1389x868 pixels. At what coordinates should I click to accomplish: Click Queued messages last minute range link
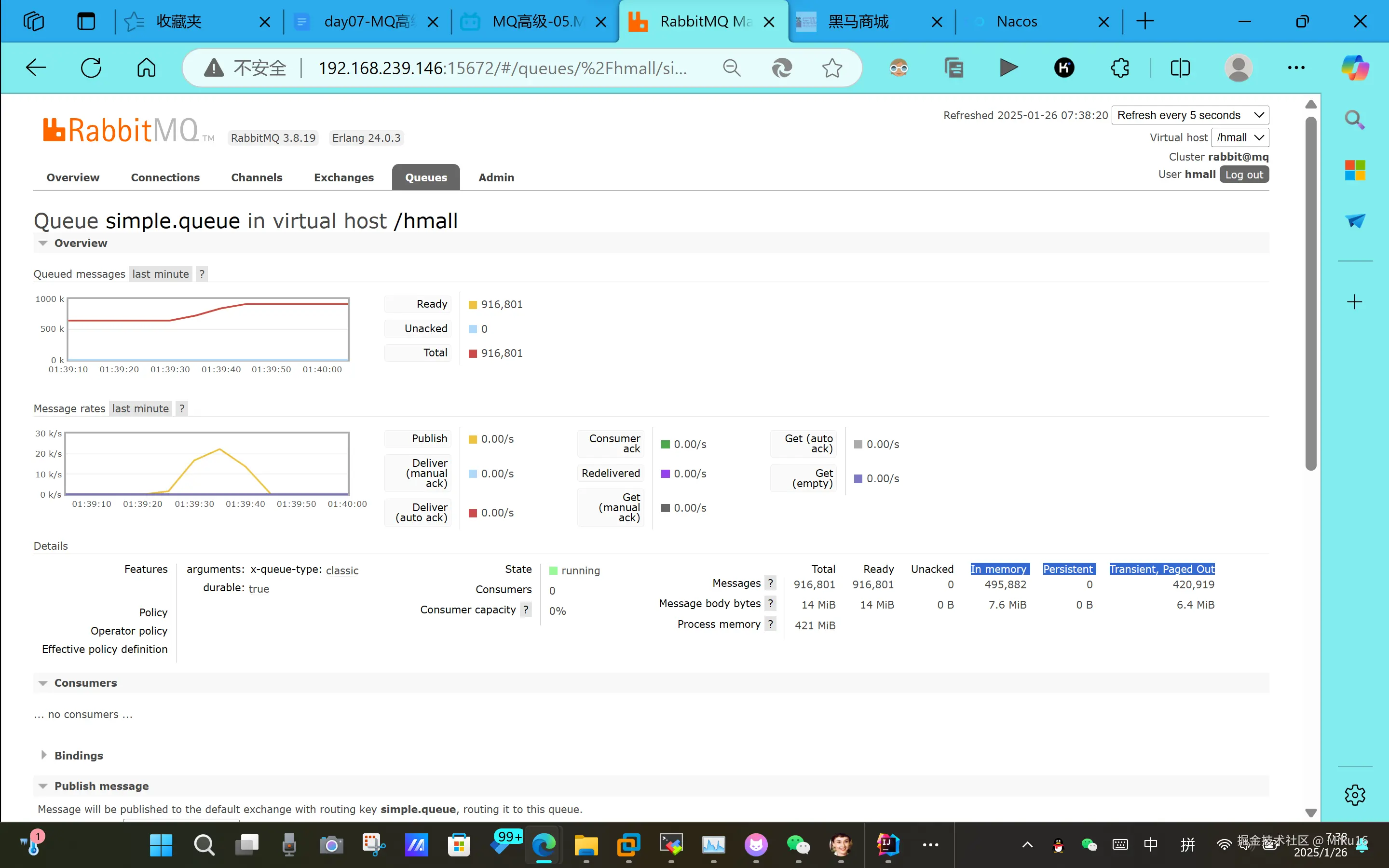pyautogui.click(x=160, y=274)
